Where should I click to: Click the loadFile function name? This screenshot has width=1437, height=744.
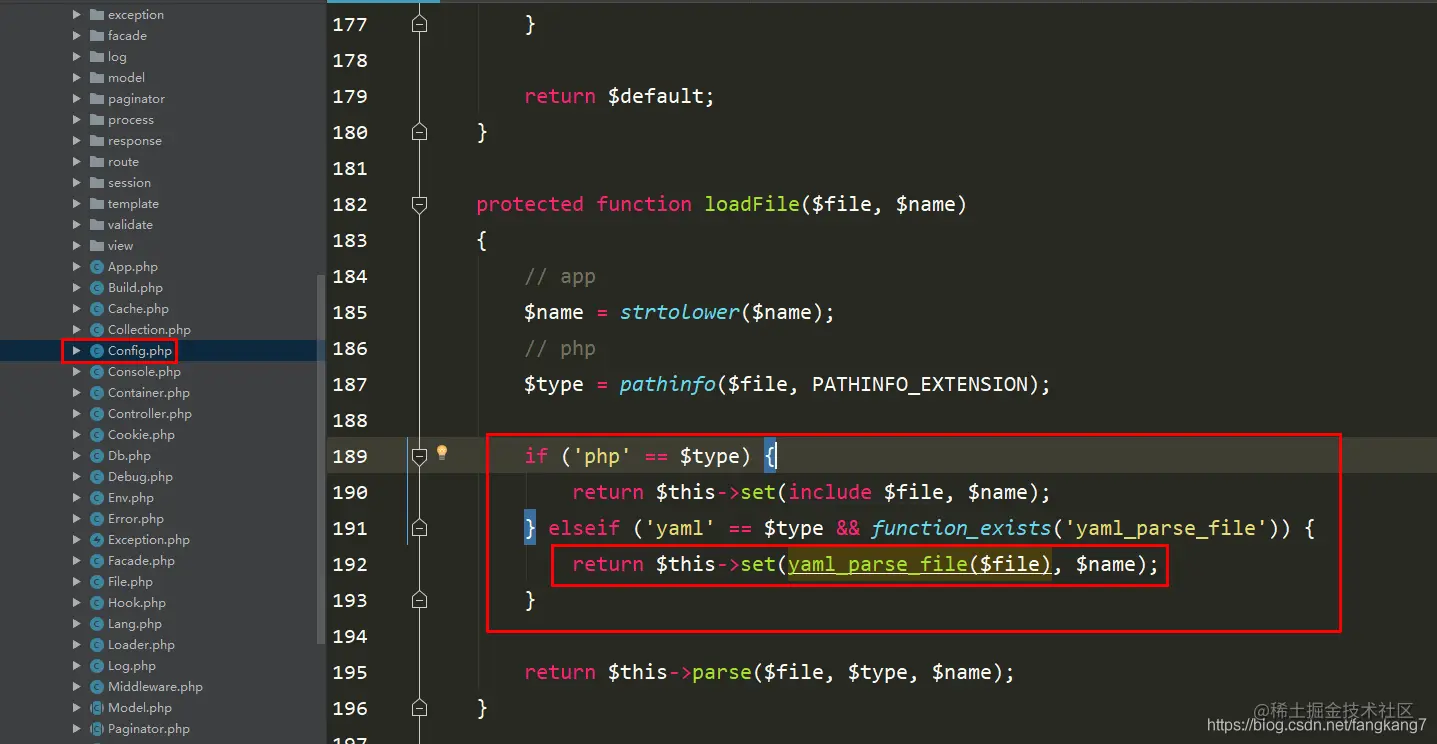click(752, 204)
